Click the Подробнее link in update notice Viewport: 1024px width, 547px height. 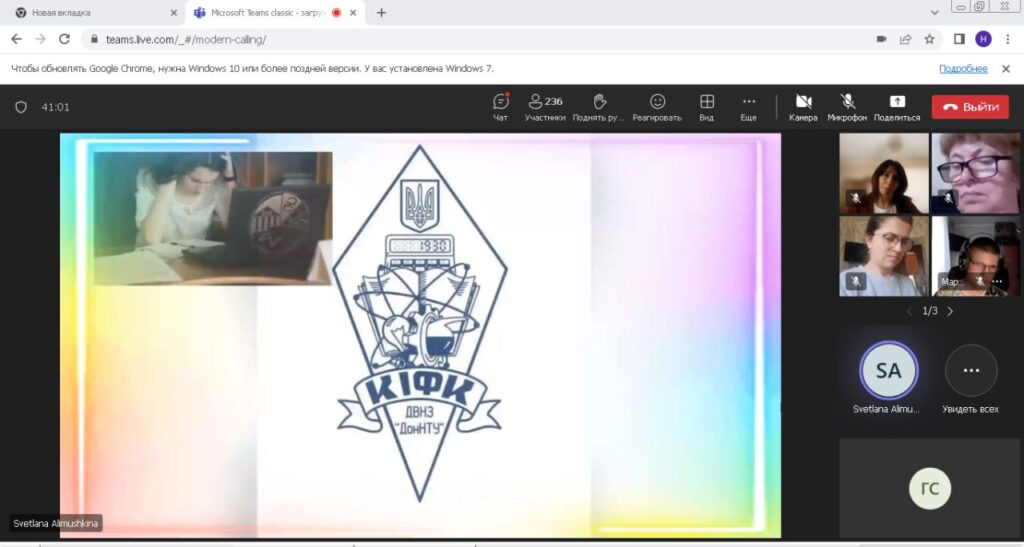(x=963, y=69)
